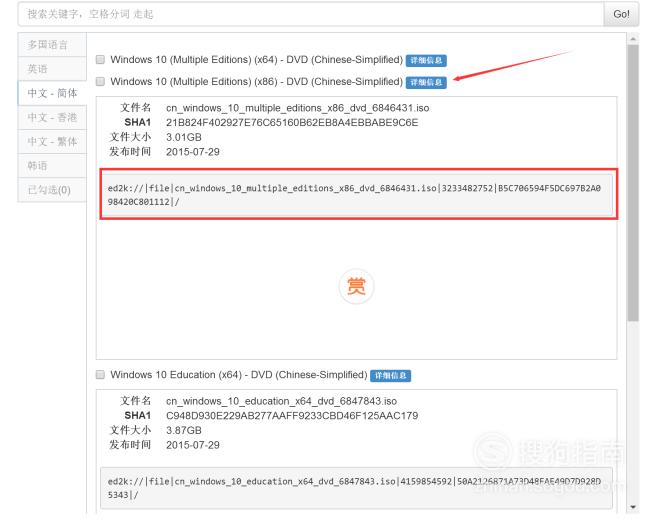The image size is (650, 520).
Task: Open 详细信息 for Multiple Editions x64
Action: tap(426, 61)
